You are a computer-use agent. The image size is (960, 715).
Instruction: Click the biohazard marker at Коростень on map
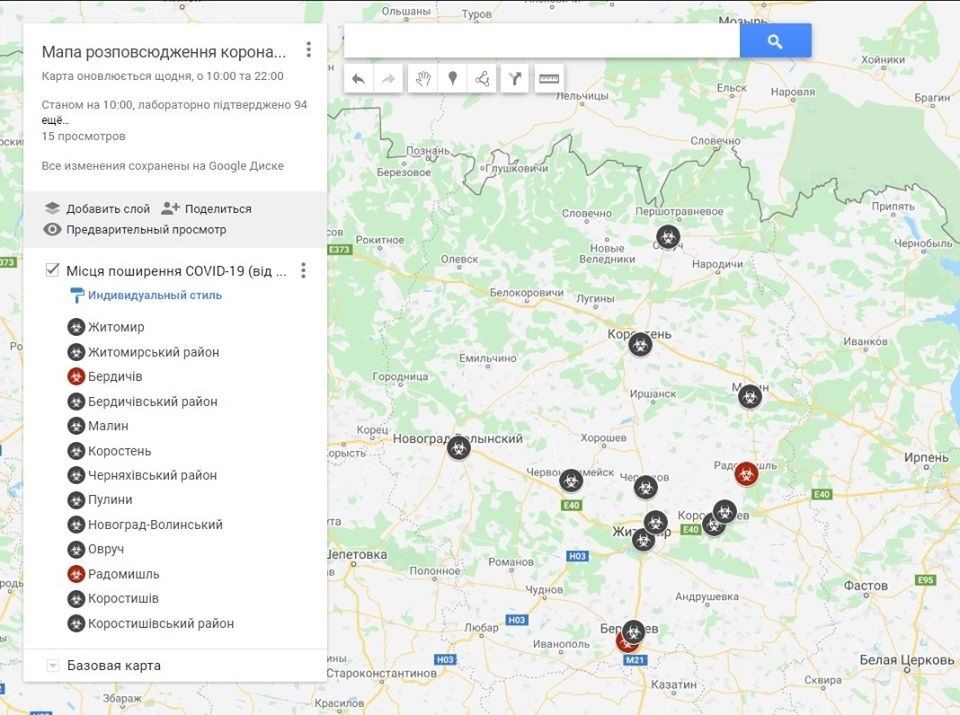640,345
